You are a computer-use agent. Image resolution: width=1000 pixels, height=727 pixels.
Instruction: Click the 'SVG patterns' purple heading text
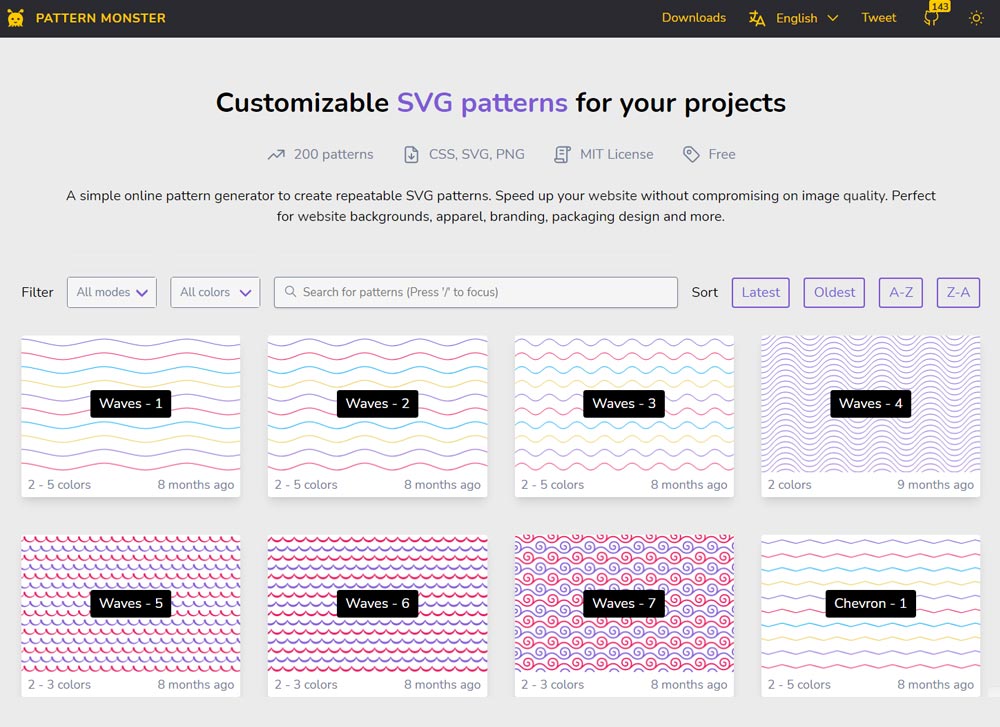(482, 103)
